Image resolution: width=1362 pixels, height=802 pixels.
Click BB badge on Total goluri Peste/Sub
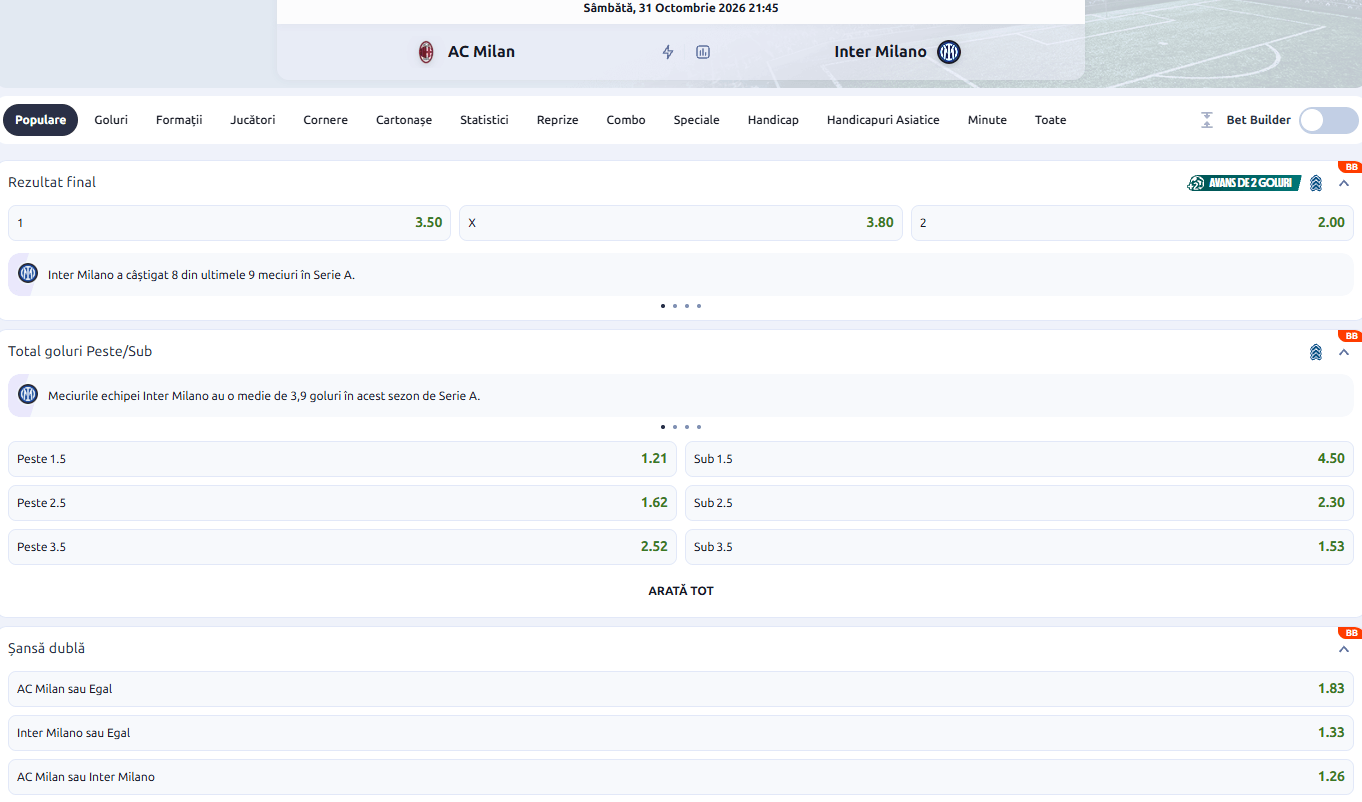(x=1351, y=336)
